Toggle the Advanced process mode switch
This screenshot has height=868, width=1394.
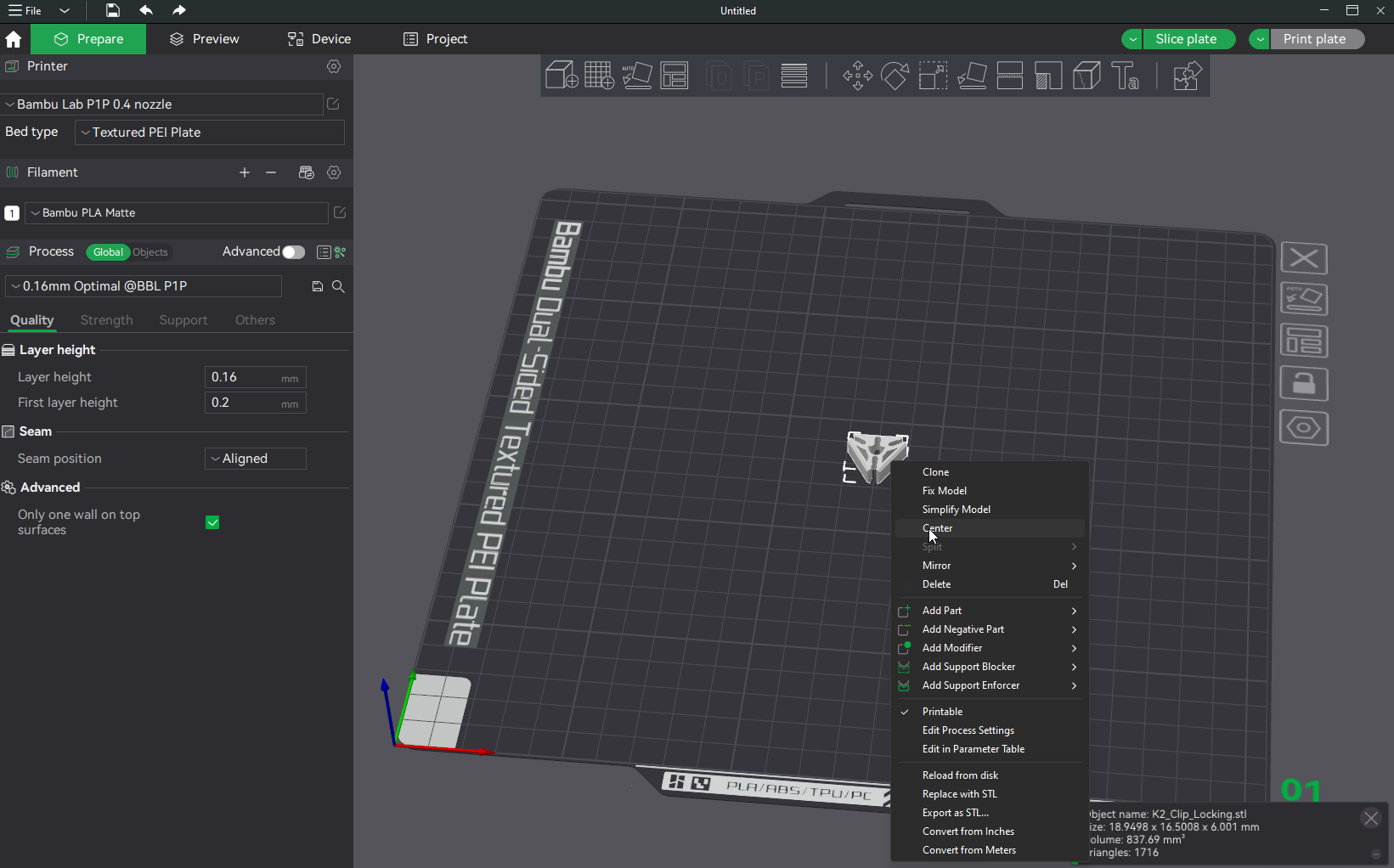tap(295, 251)
